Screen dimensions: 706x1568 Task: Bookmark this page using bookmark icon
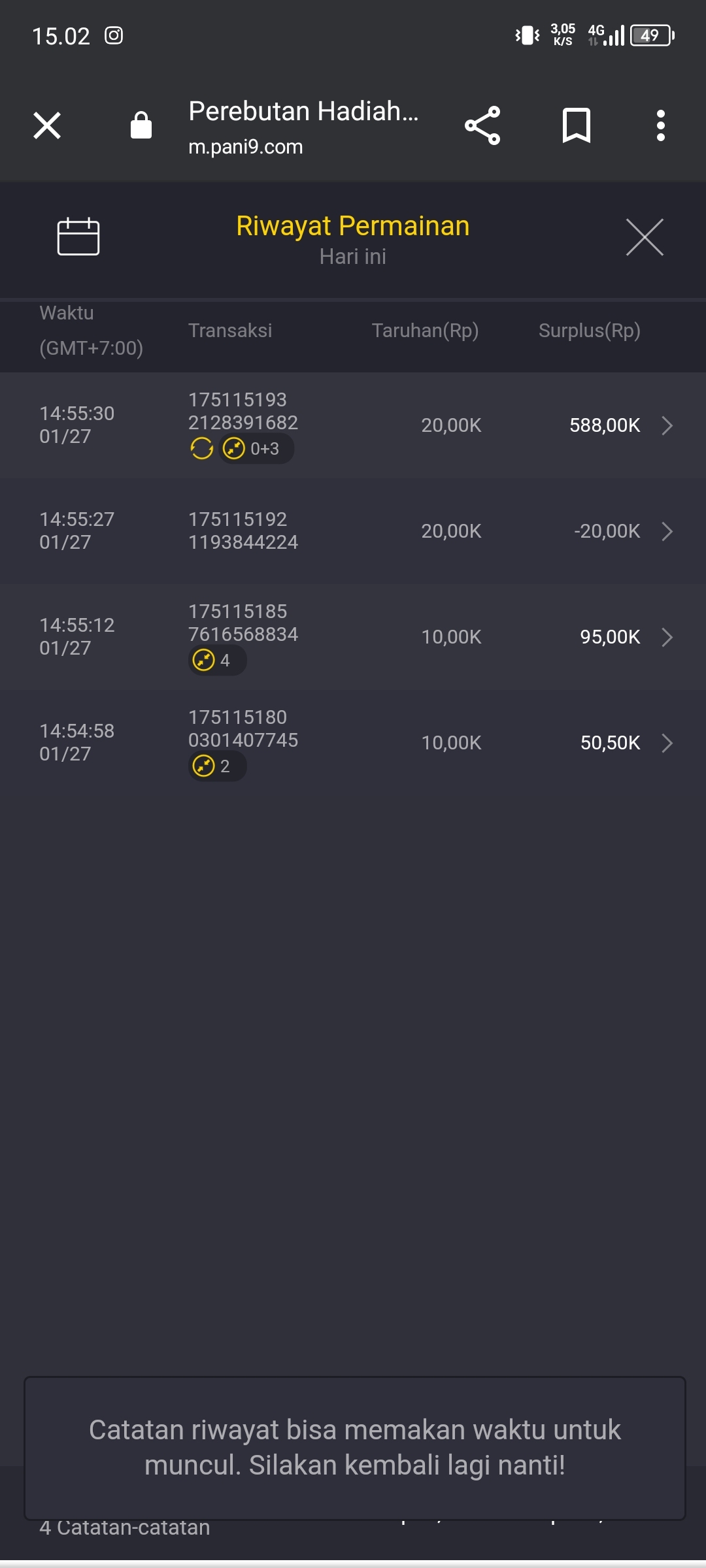[x=576, y=125]
